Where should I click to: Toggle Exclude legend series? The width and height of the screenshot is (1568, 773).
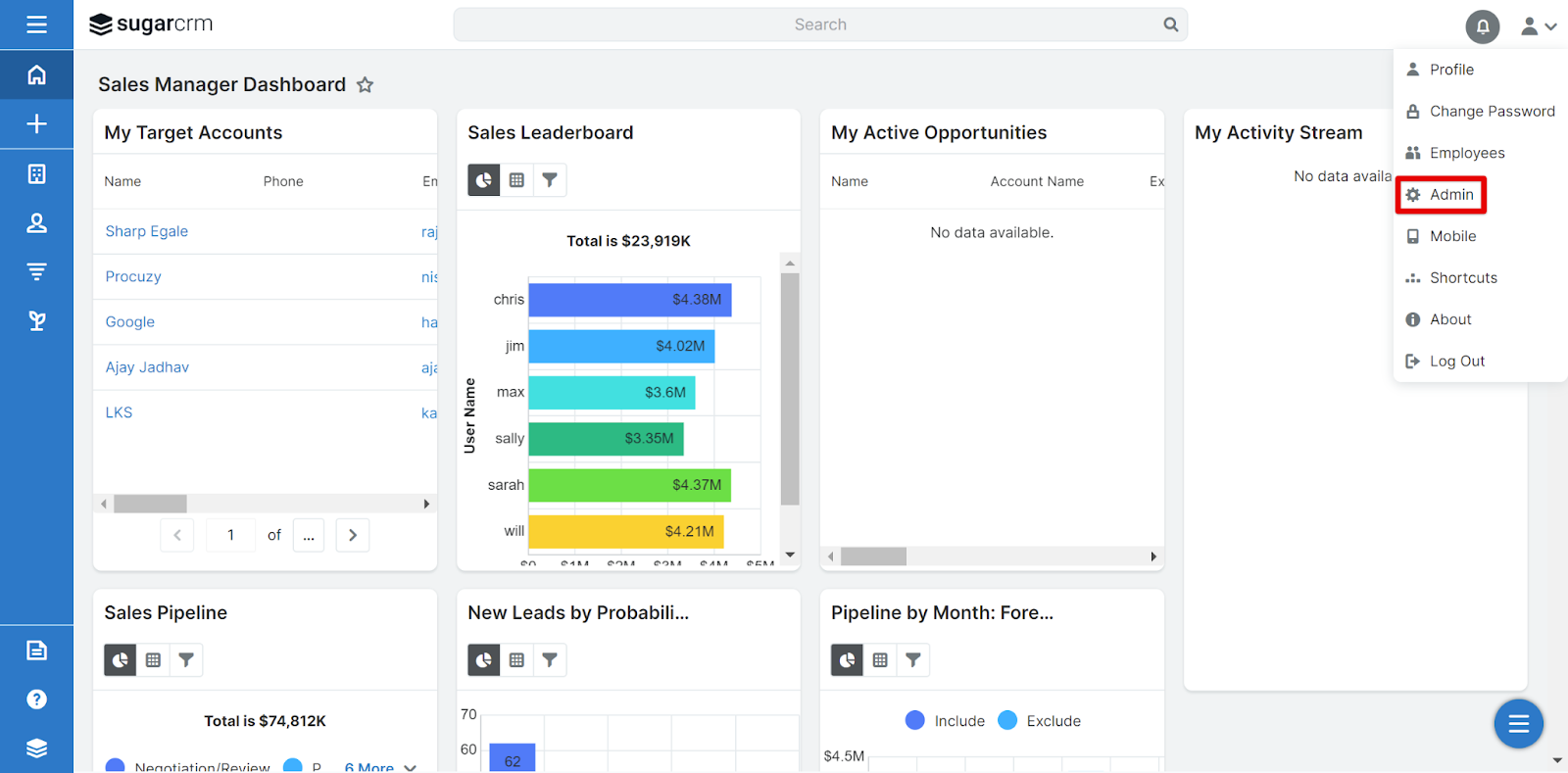pyautogui.click(x=1039, y=720)
